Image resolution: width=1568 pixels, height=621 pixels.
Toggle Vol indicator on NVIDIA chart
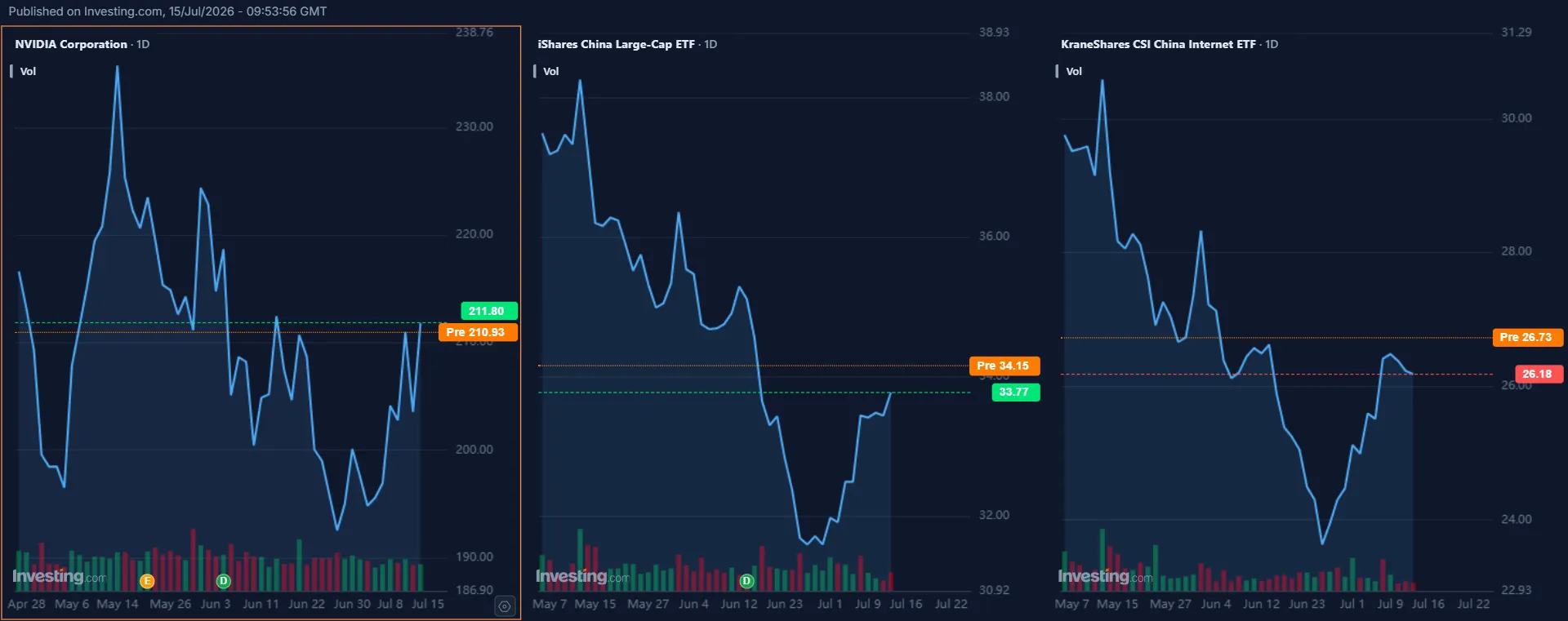coord(28,72)
